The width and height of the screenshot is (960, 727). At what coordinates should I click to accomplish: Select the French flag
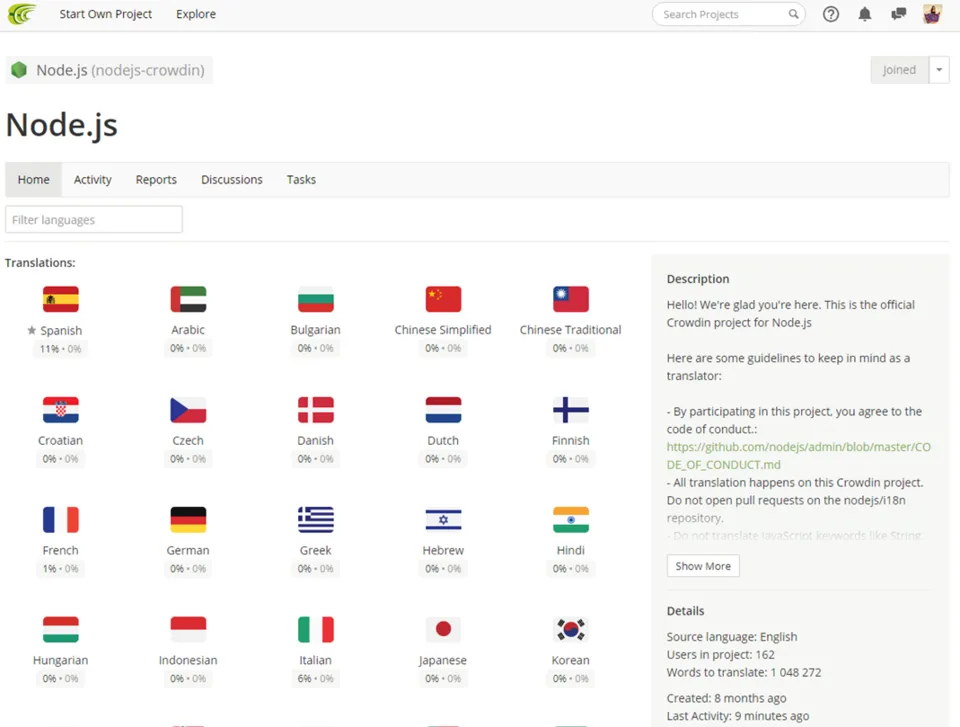click(x=61, y=520)
